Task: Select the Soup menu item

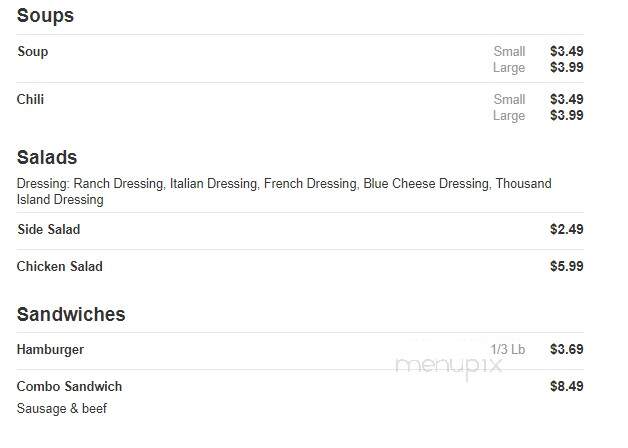Action: (32, 52)
